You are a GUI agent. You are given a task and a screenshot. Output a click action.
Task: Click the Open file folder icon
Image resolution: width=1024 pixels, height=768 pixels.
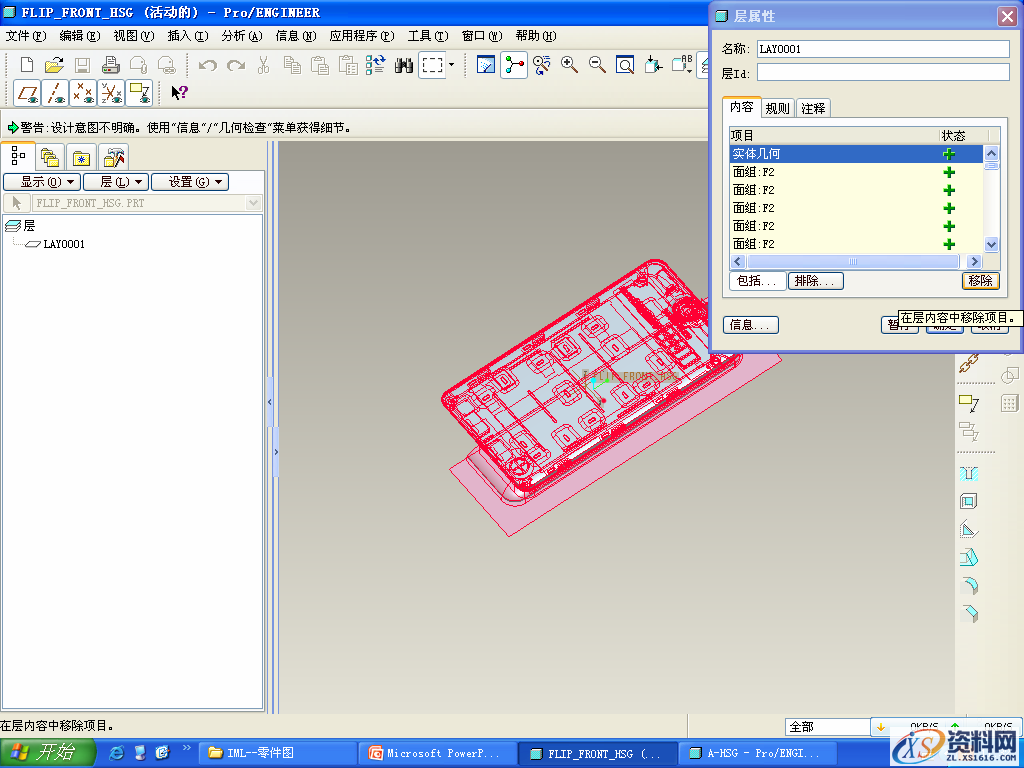pos(54,66)
